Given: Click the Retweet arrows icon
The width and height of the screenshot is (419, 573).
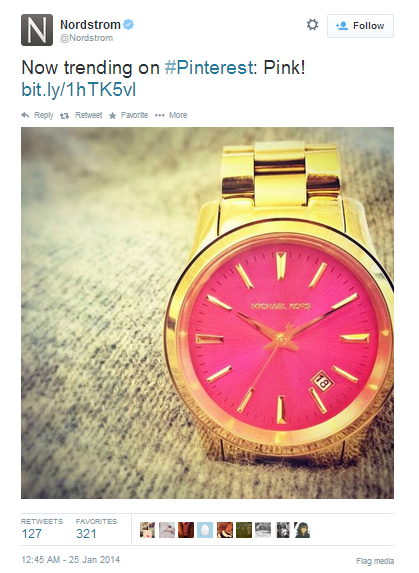Looking at the screenshot, I should pyautogui.click(x=64, y=116).
